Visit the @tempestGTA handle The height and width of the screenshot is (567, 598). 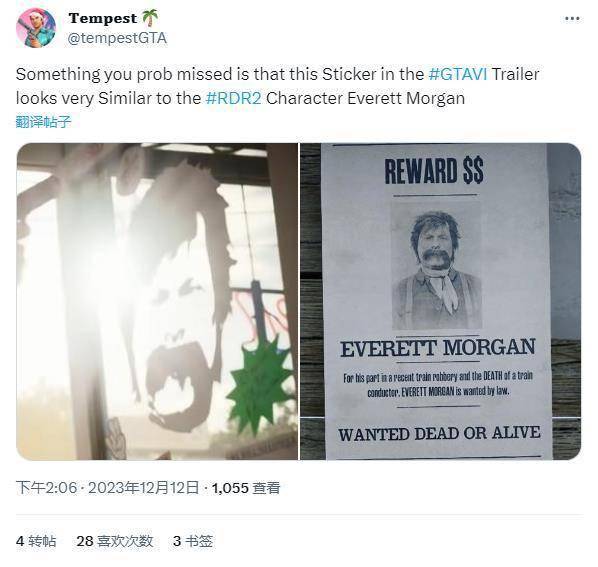pos(117,38)
